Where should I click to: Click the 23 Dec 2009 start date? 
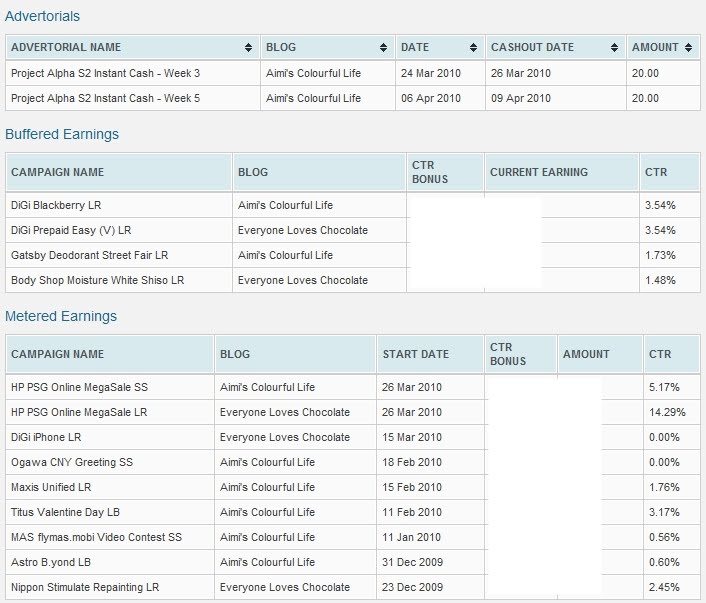point(412,587)
